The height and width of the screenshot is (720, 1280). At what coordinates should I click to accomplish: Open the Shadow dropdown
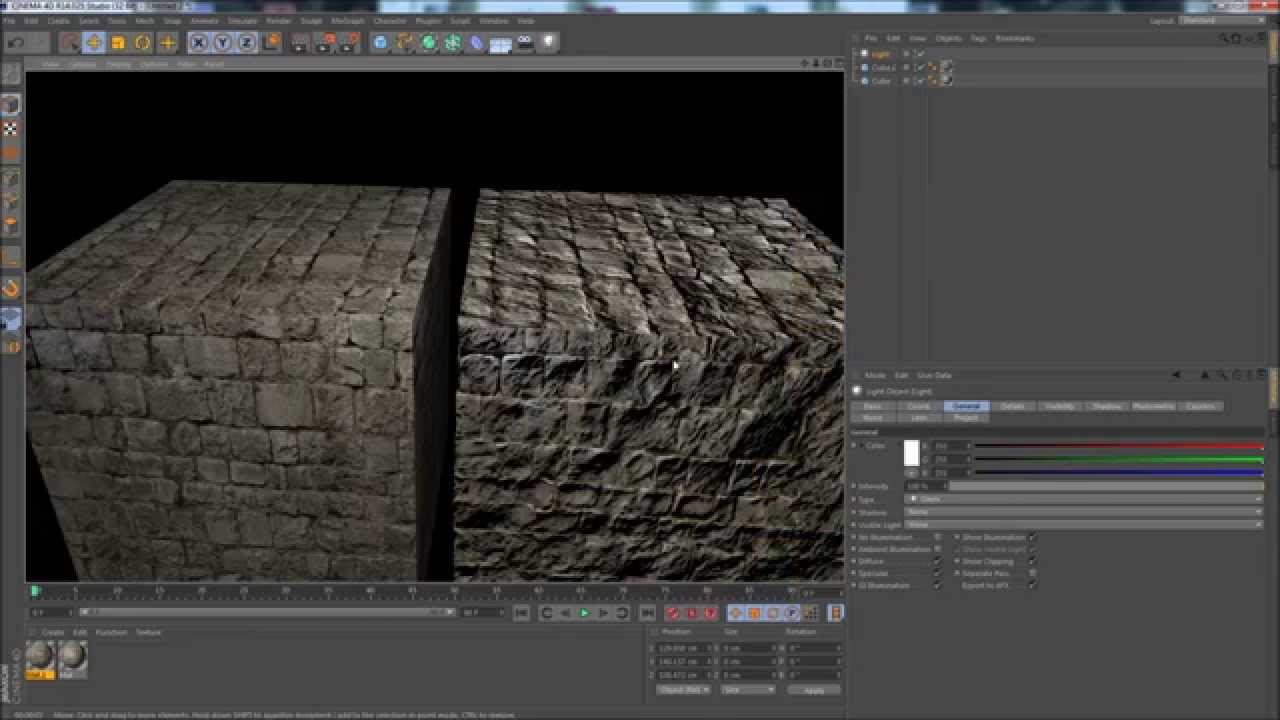click(x=1083, y=512)
